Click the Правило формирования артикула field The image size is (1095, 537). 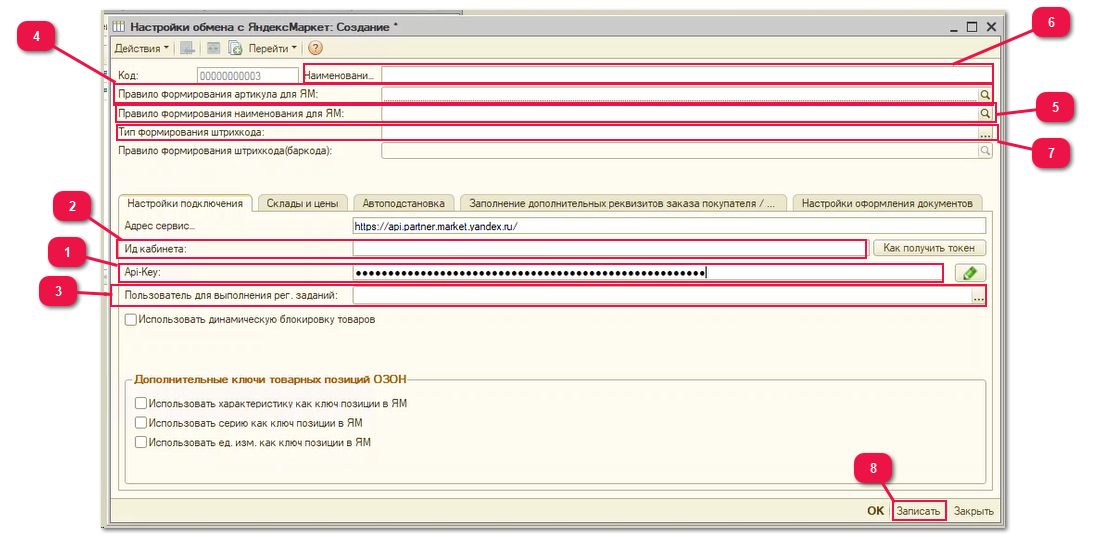pos(679,94)
